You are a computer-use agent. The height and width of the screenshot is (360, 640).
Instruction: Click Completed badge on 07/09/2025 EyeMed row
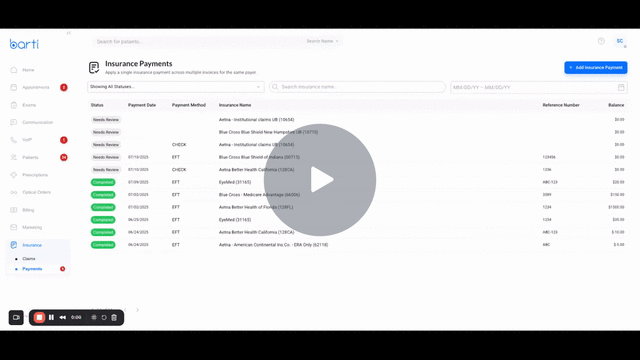pyautogui.click(x=103, y=182)
